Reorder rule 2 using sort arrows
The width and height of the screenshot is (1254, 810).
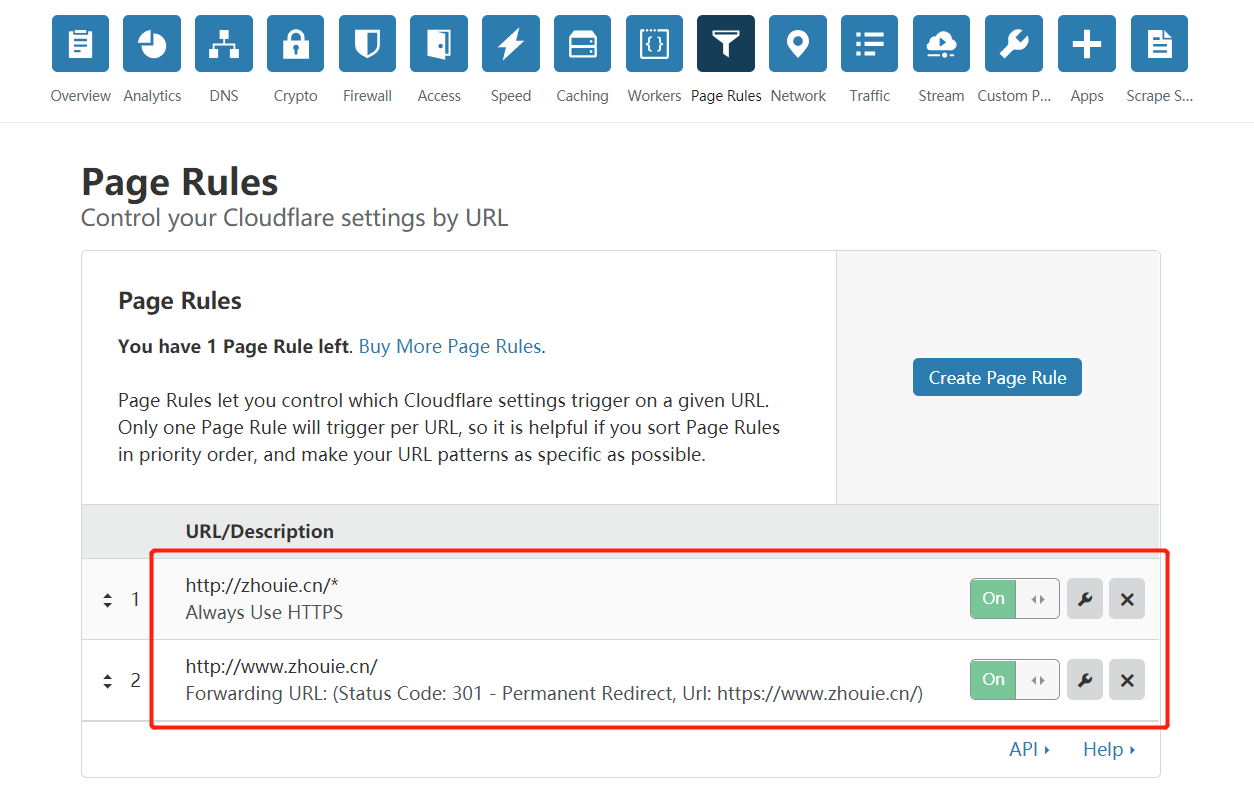[x=108, y=681]
